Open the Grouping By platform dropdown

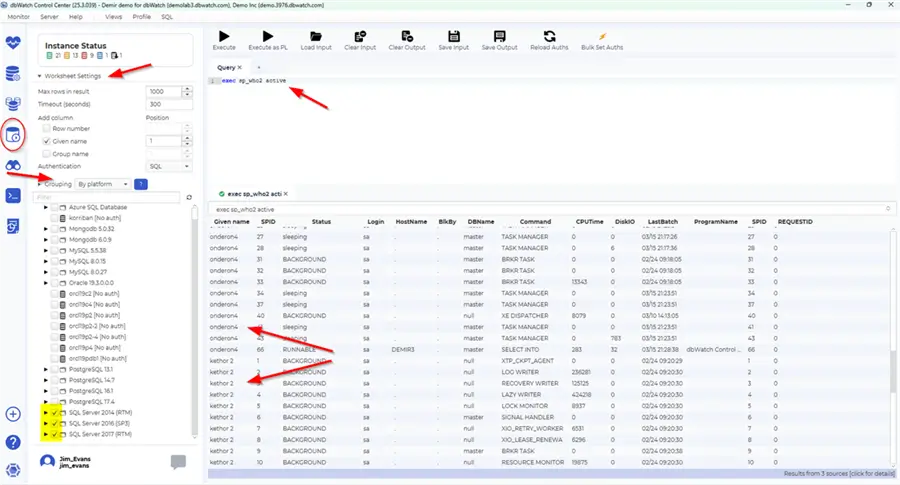pyautogui.click(x=103, y=184)
